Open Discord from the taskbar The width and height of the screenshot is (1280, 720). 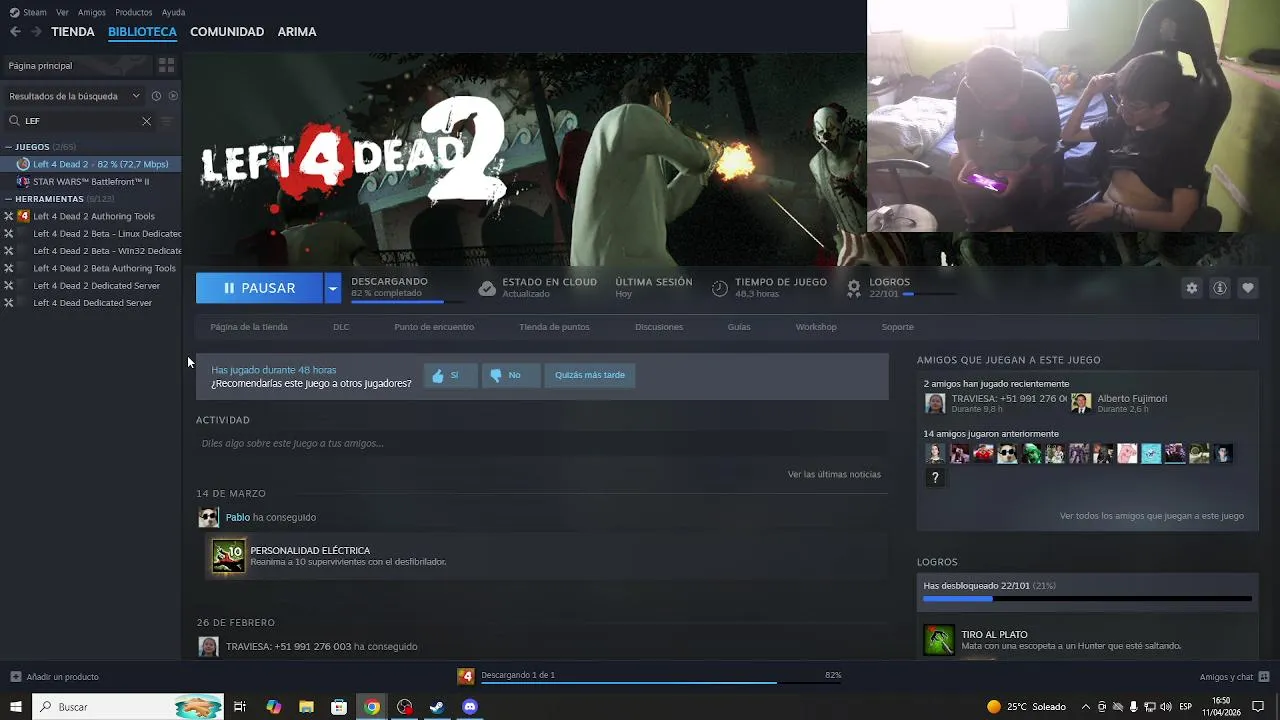(x=470, y=707)
